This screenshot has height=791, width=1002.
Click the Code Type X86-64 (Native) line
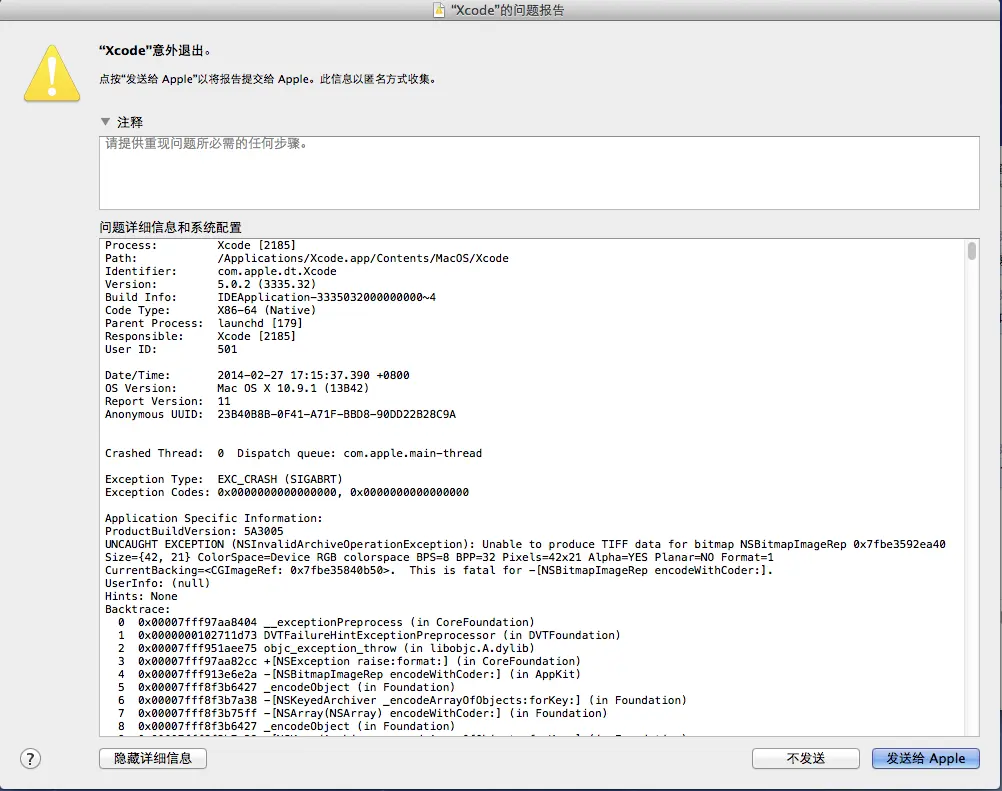coord(210,310)
